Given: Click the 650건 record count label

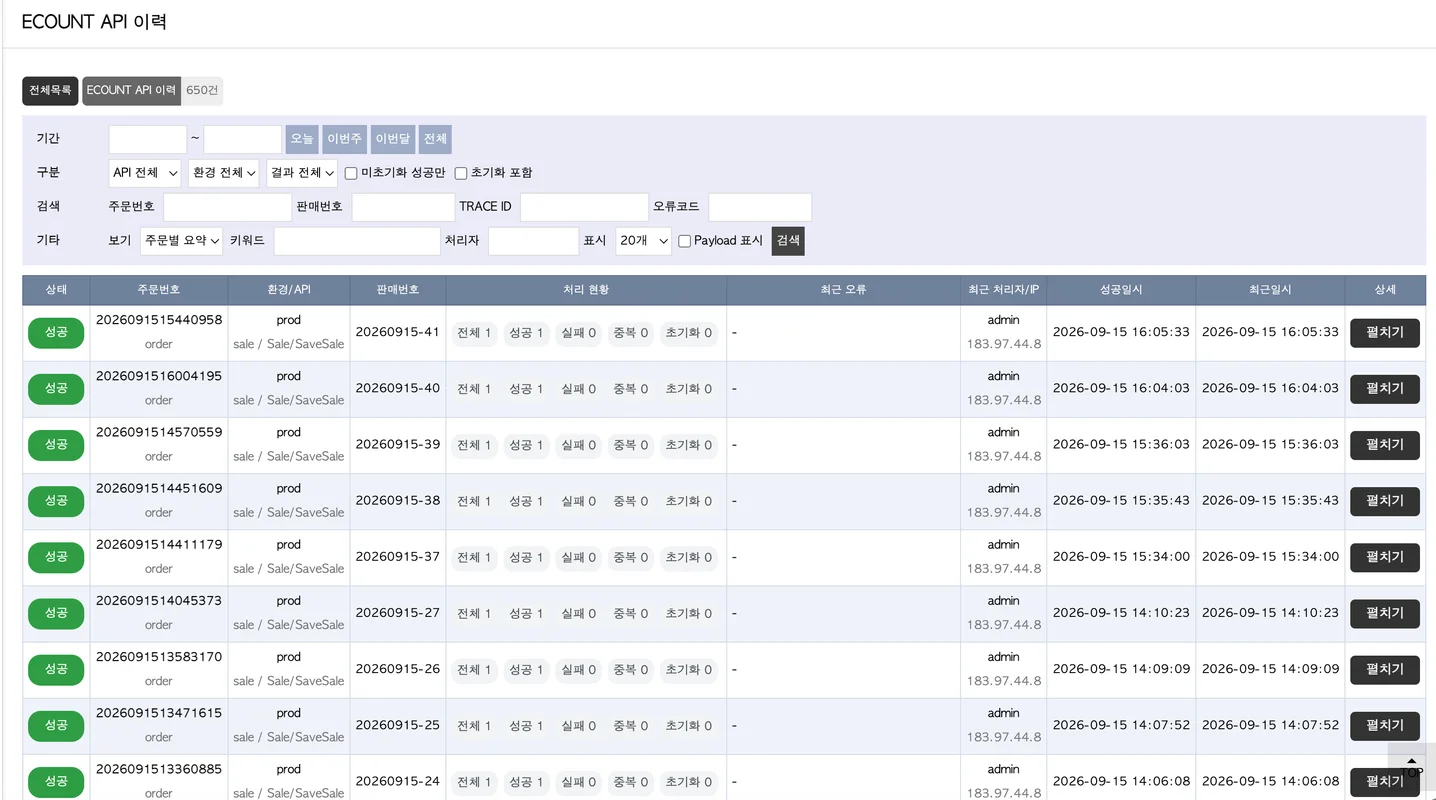Looking at the screenshot, I should pos(202,90).
